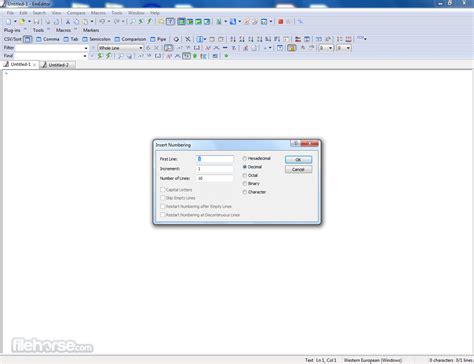Click the Tools toolbar label below menu
Screen dimensions: 474x364
coord(38,30)
